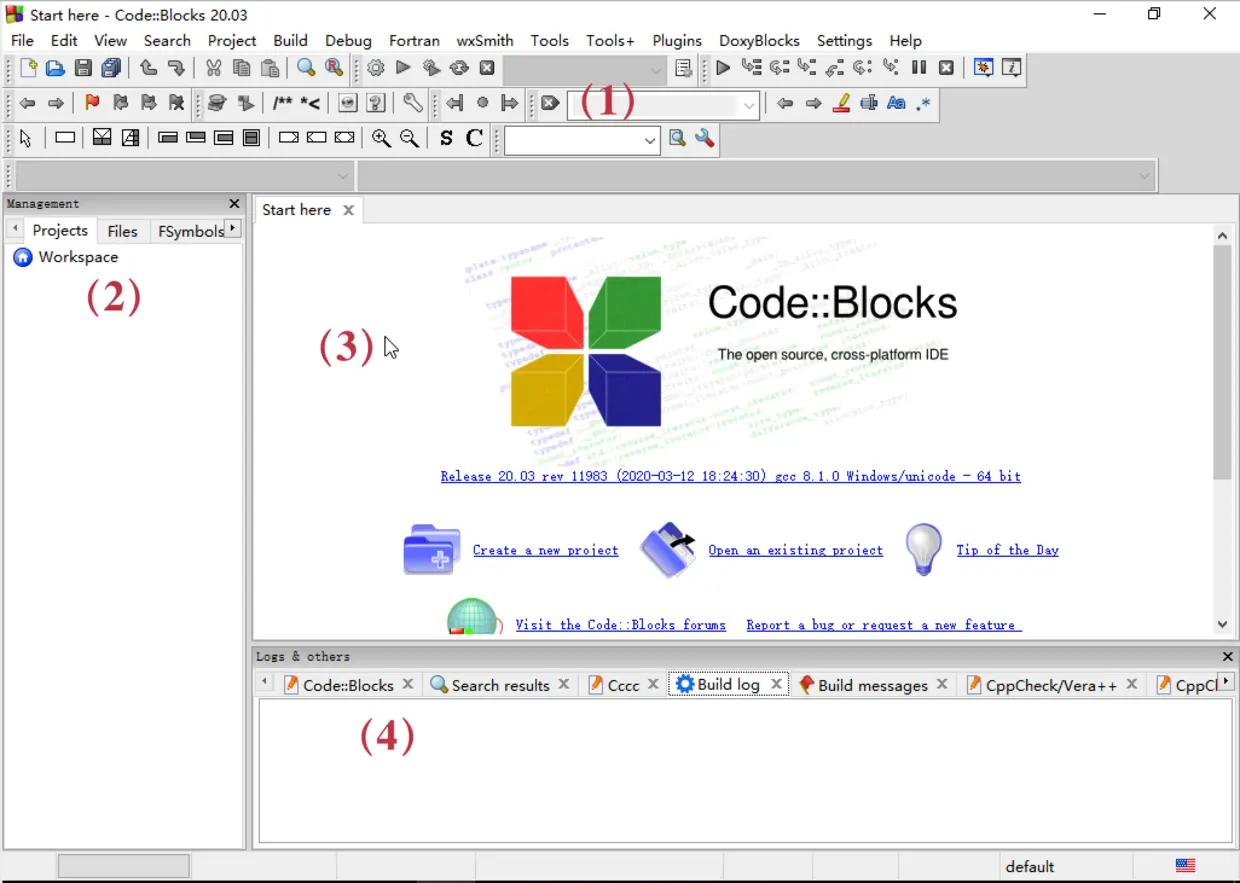Click the Open an existing project link
The image size is (1240, 883).
tap(796, 550)
